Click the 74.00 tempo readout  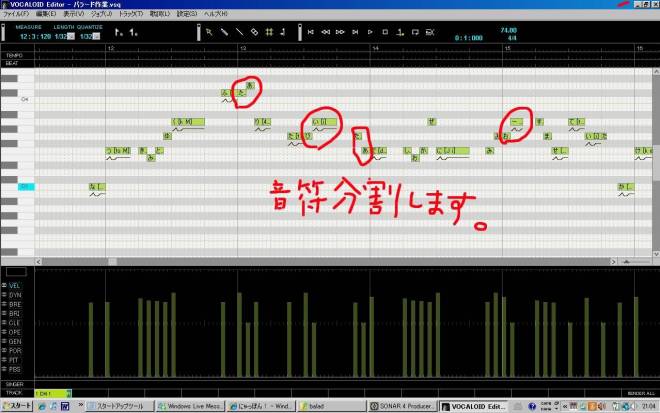pyautogui.click(x=508, y=30)
